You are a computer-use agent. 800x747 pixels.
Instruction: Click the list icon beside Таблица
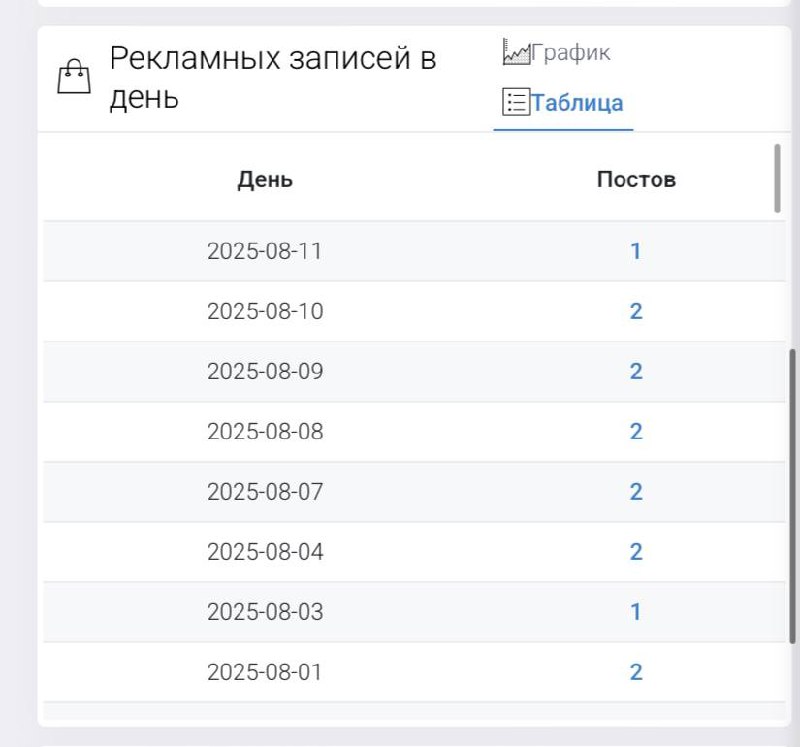click(515, 102)
